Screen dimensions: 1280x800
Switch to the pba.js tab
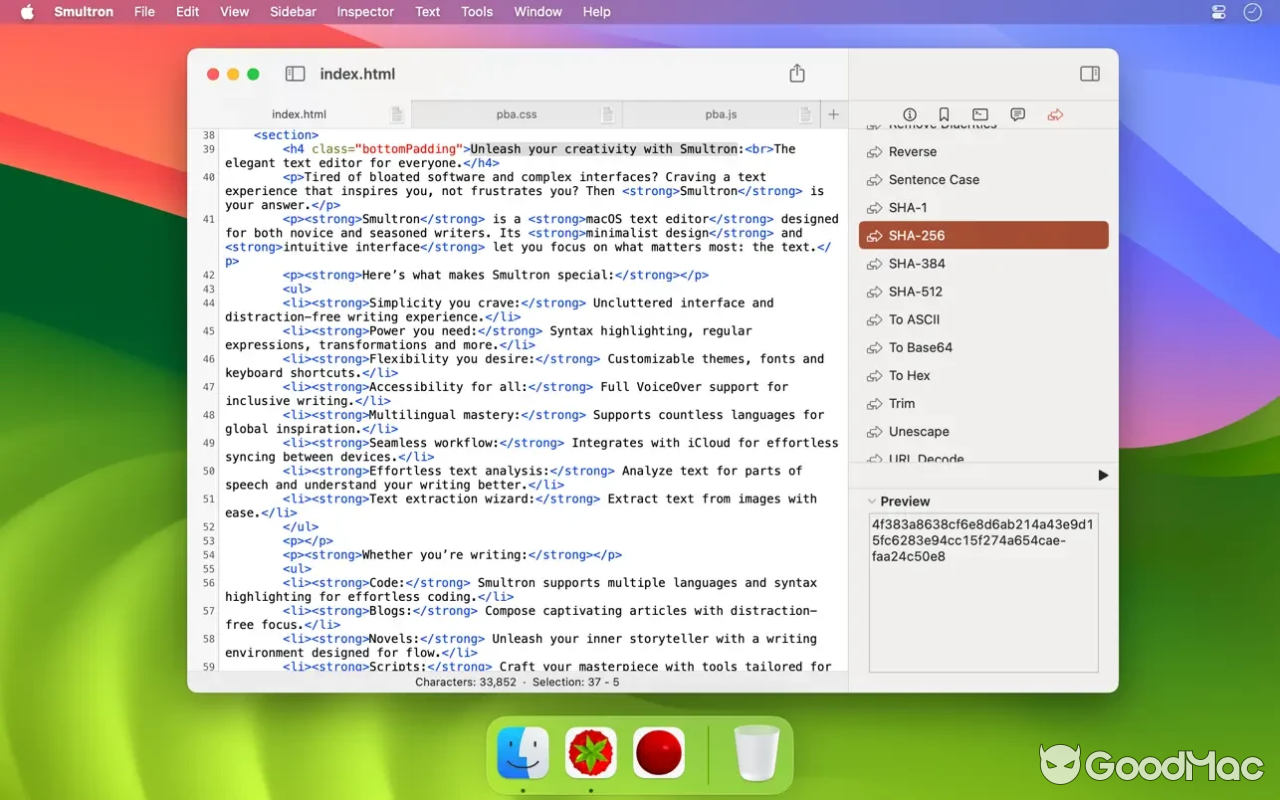(721, 114)
